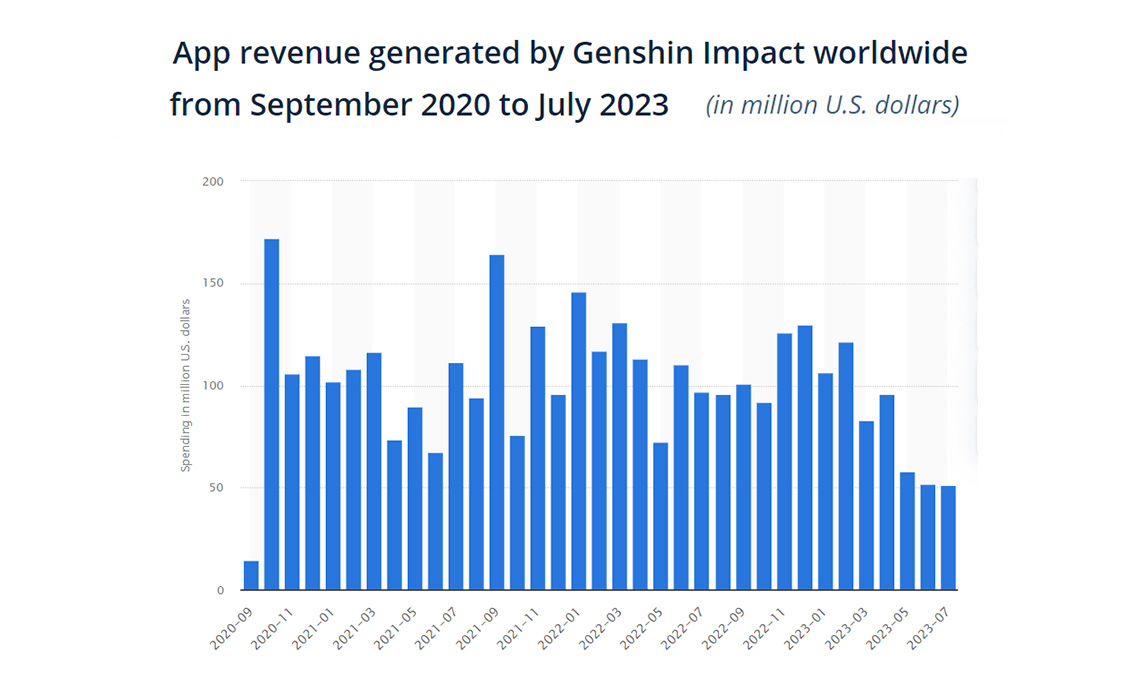The height and width of the screenshot is (700, 1140).
Task: Select the y-axis tick value 150
Action: tap(212, 283)
